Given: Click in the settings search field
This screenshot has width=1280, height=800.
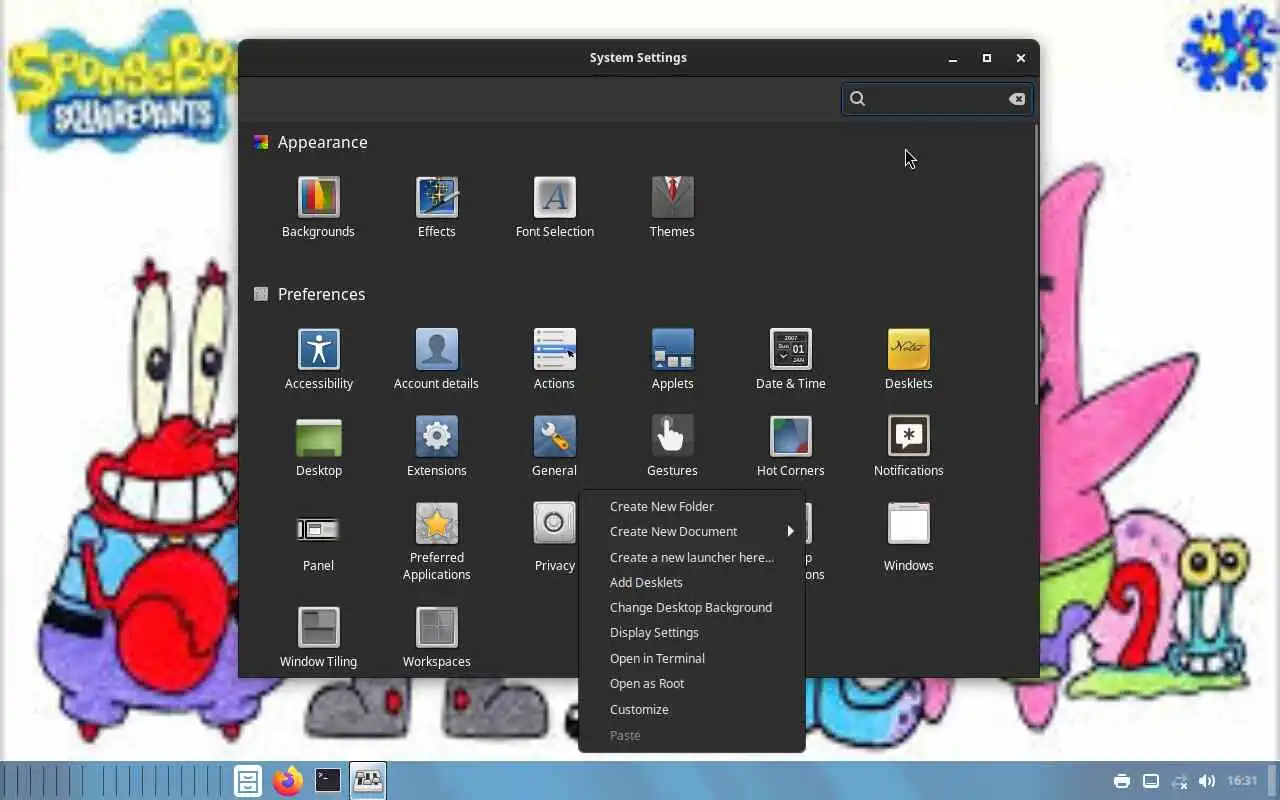Looking at the screenshot, I should [936, 98].
